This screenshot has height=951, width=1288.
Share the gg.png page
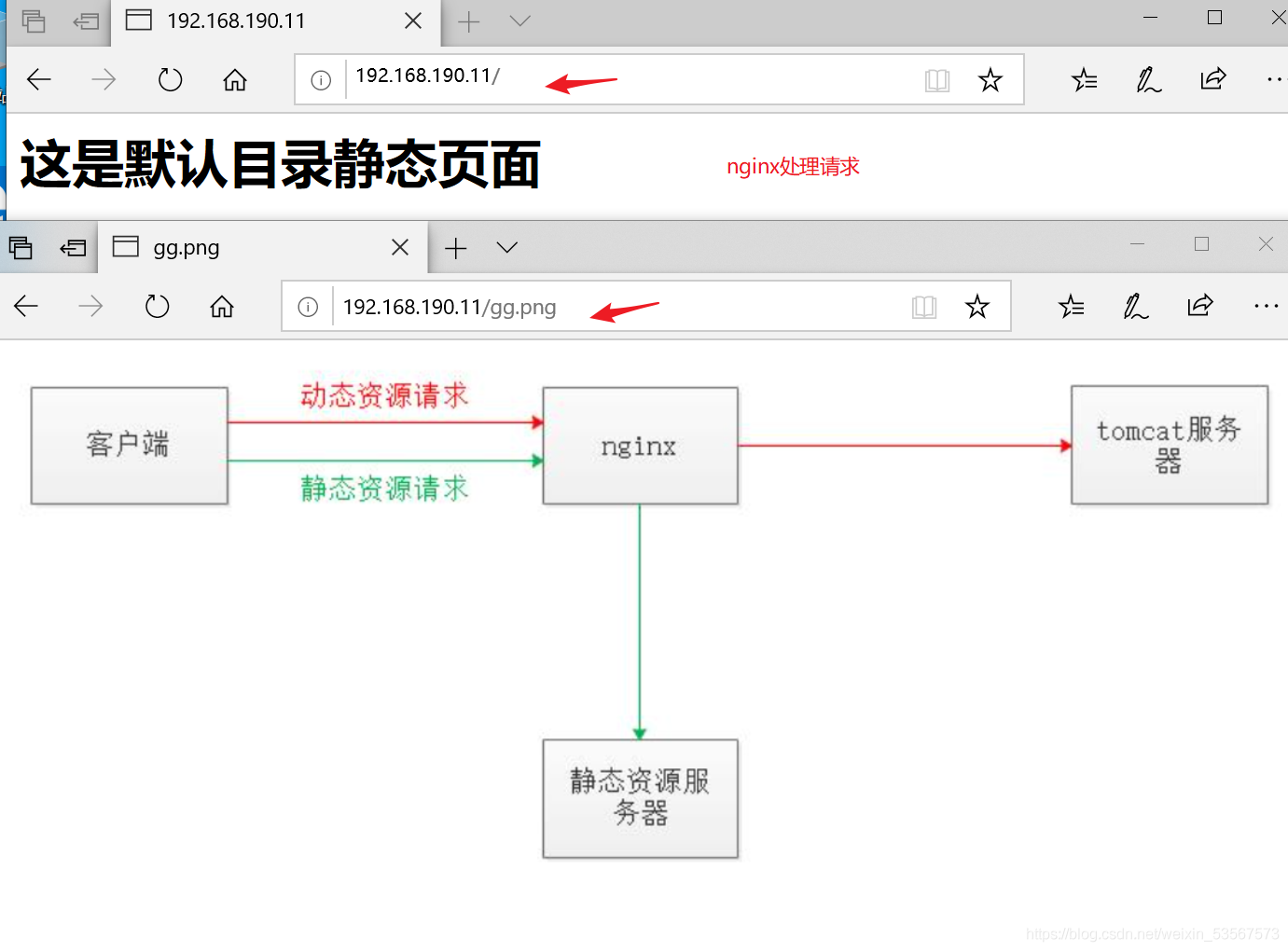(1200, 306)
